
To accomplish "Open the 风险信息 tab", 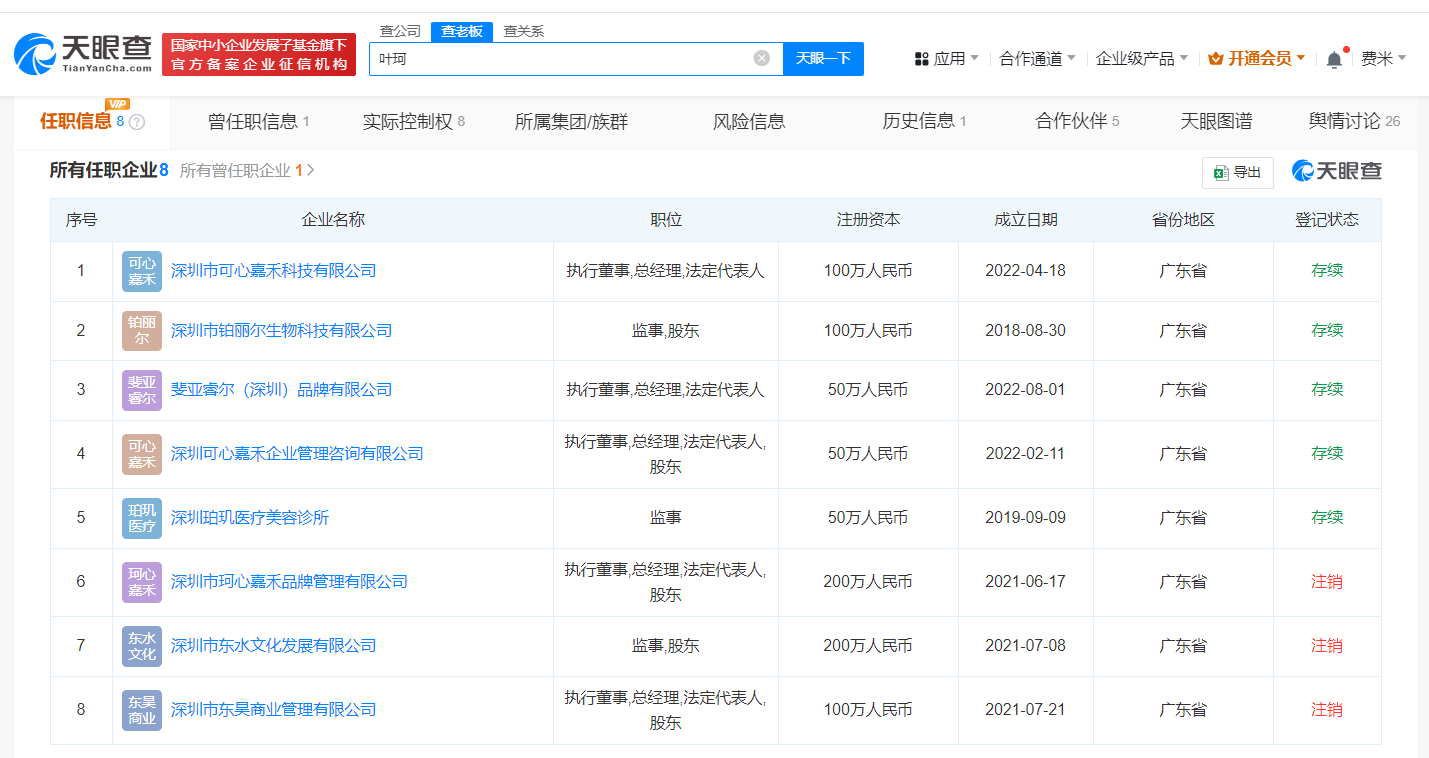I will coord(749,120).
